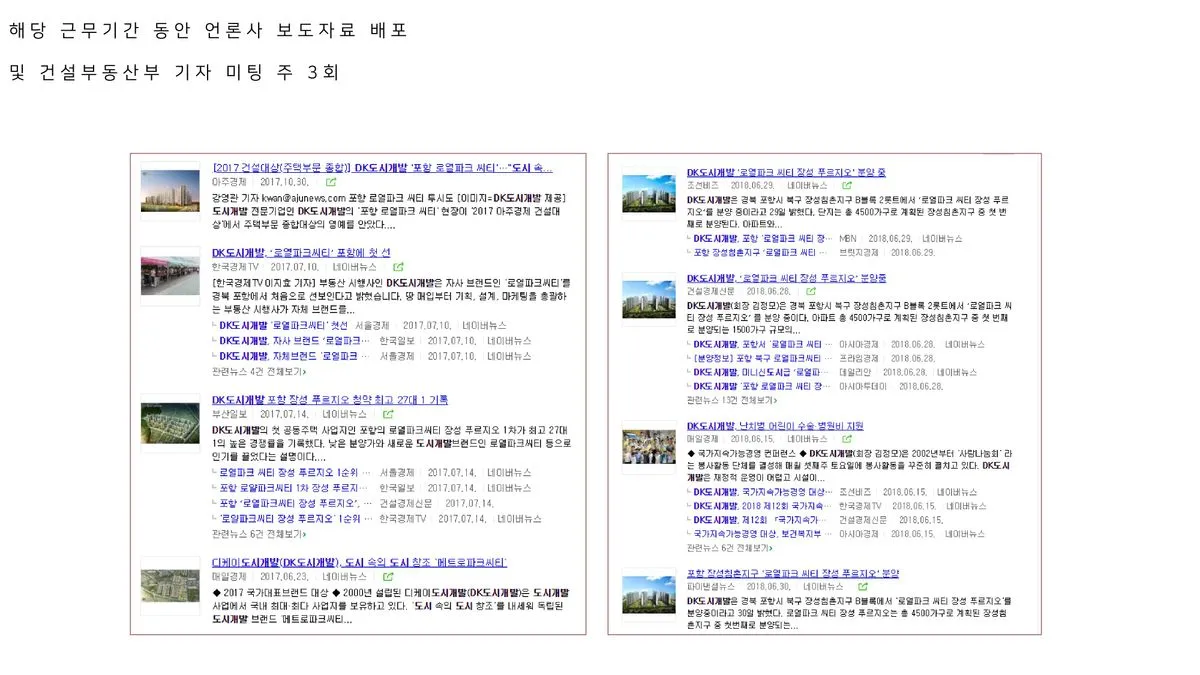Screen dimensions: 1200x675
Task: Click the share icon beside 건설경제신문 article date
Action: (811, 291)
